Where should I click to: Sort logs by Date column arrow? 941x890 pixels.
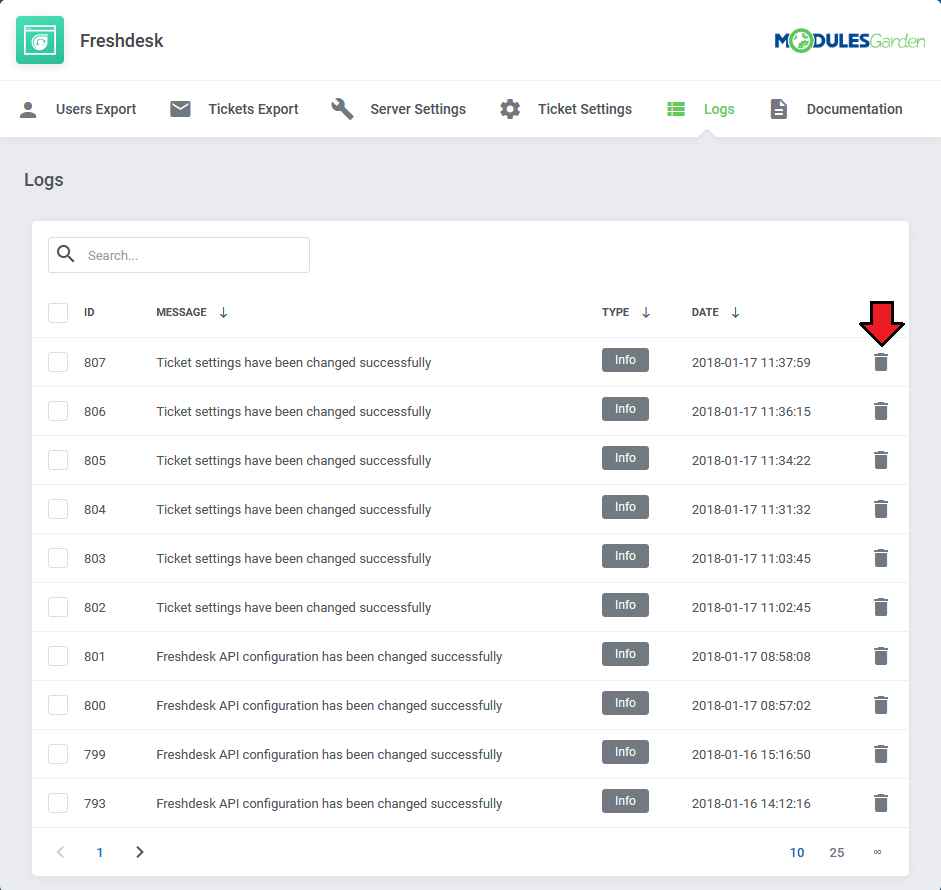pos(735,313)
